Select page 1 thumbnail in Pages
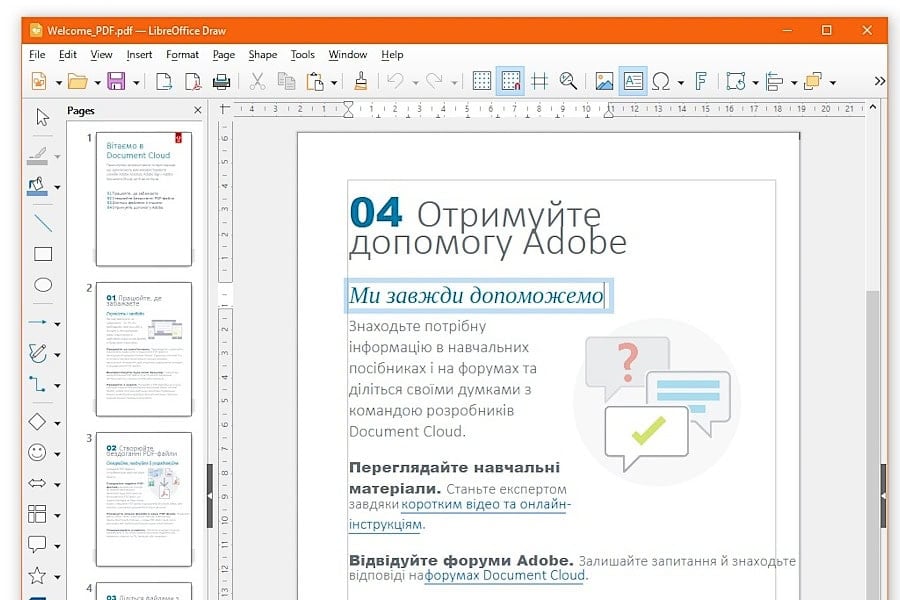 pos(143,199)
